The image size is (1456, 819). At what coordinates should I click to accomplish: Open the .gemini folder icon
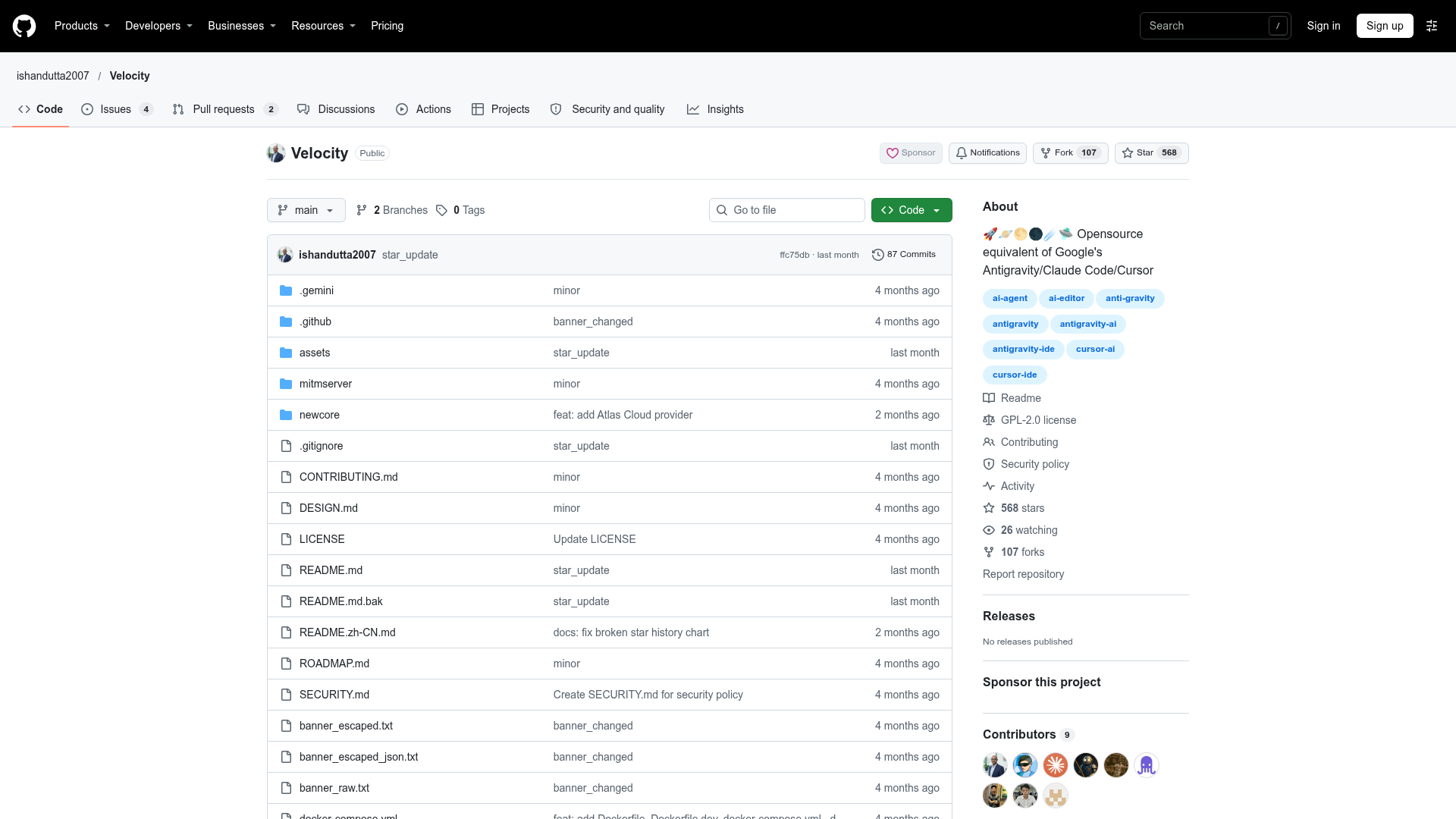286,290
